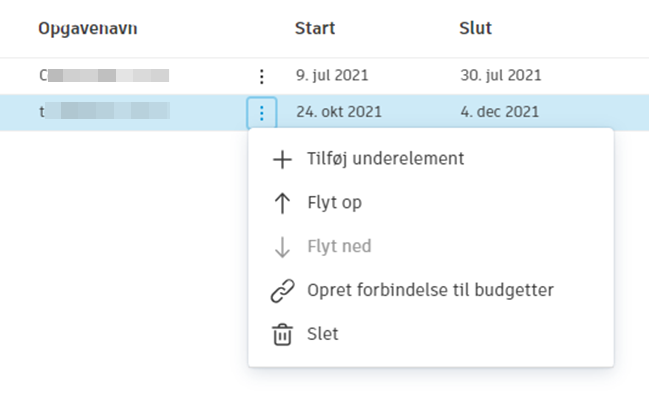Select Opret forbindelse til budgetter

pyautogui.click(x=430, y=291)
